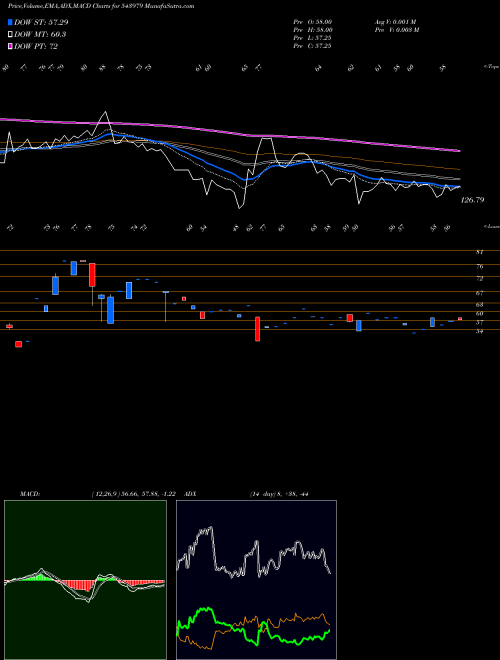
Task: Click the MACD (12,26,9) values readout
Action: point(133,494)
